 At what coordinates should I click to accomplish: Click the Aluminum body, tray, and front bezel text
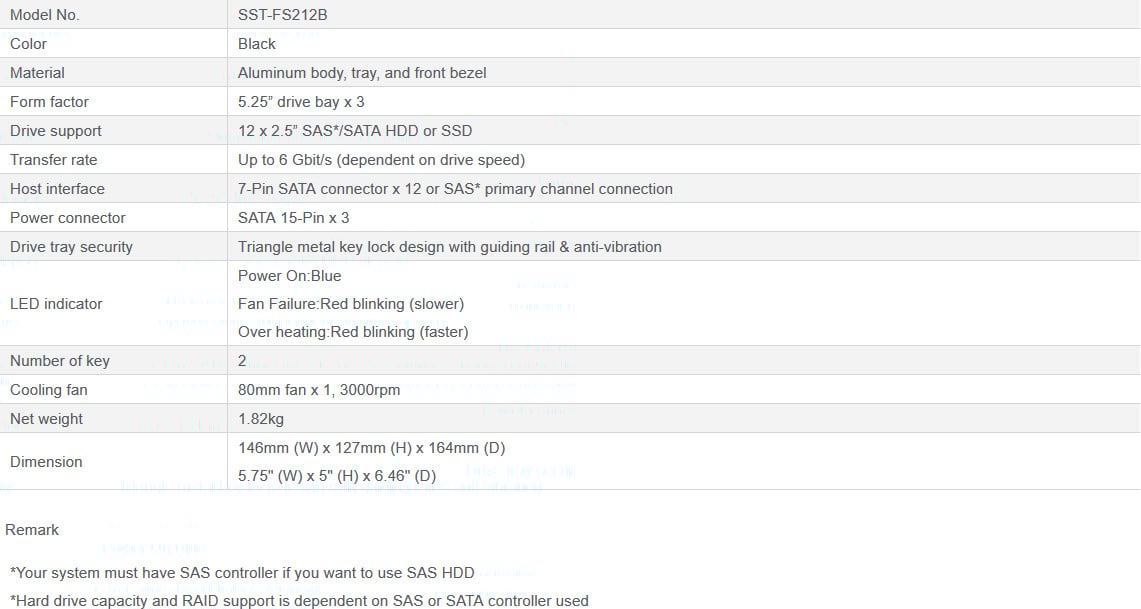coord(362,73)
